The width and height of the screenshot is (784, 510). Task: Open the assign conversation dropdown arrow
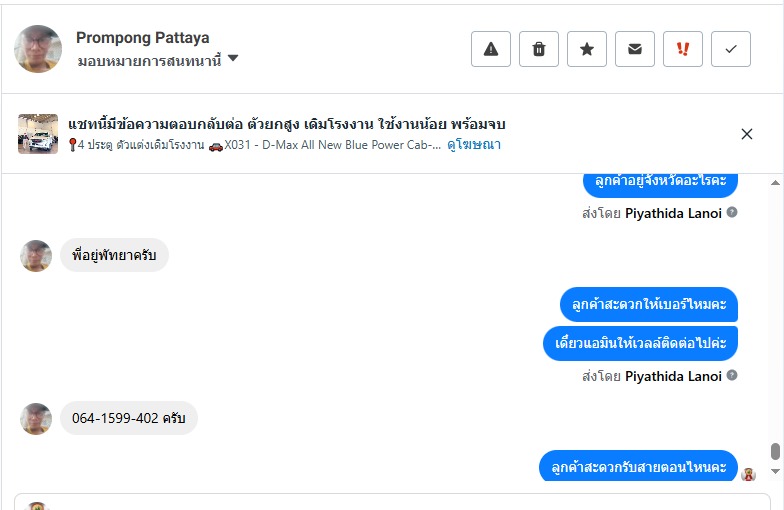(x=233, y=59)
